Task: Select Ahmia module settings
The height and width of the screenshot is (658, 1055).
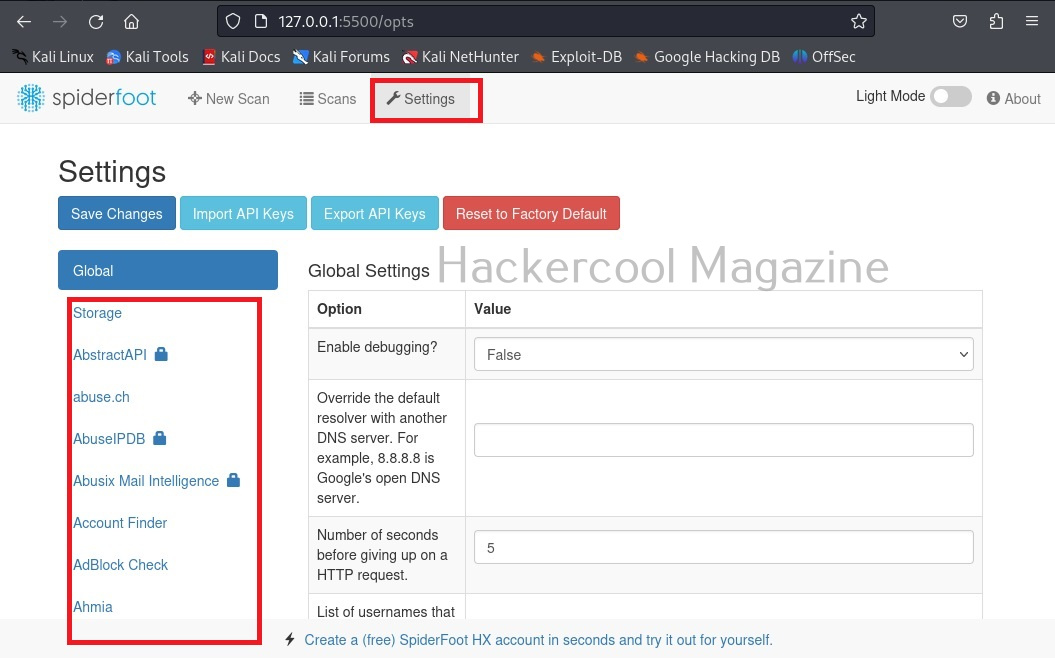Action: click(x=93, y=607)
